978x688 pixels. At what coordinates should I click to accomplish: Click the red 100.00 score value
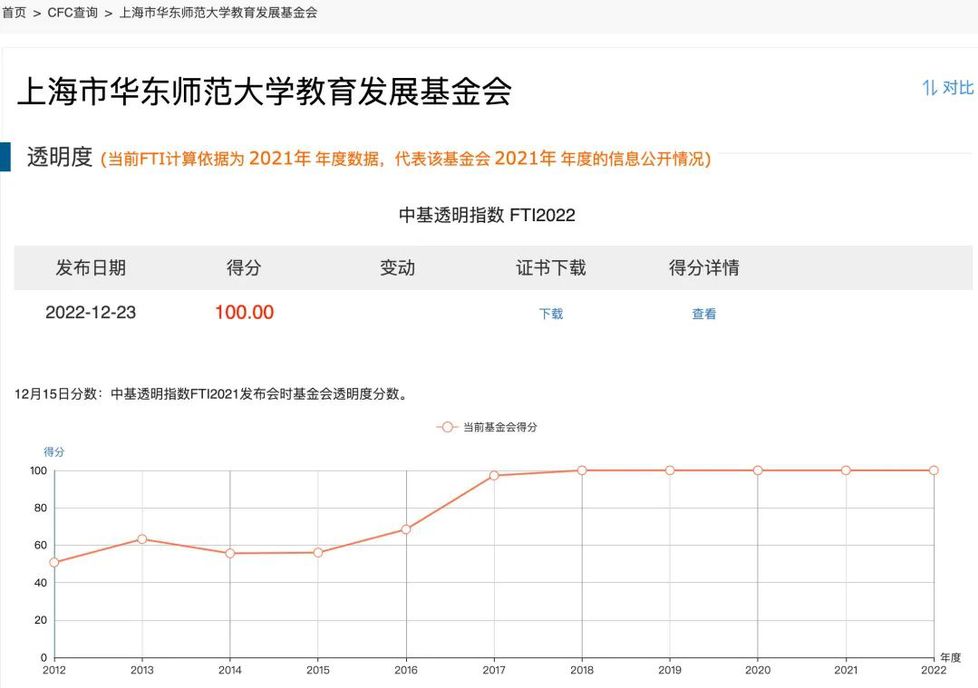244,313
